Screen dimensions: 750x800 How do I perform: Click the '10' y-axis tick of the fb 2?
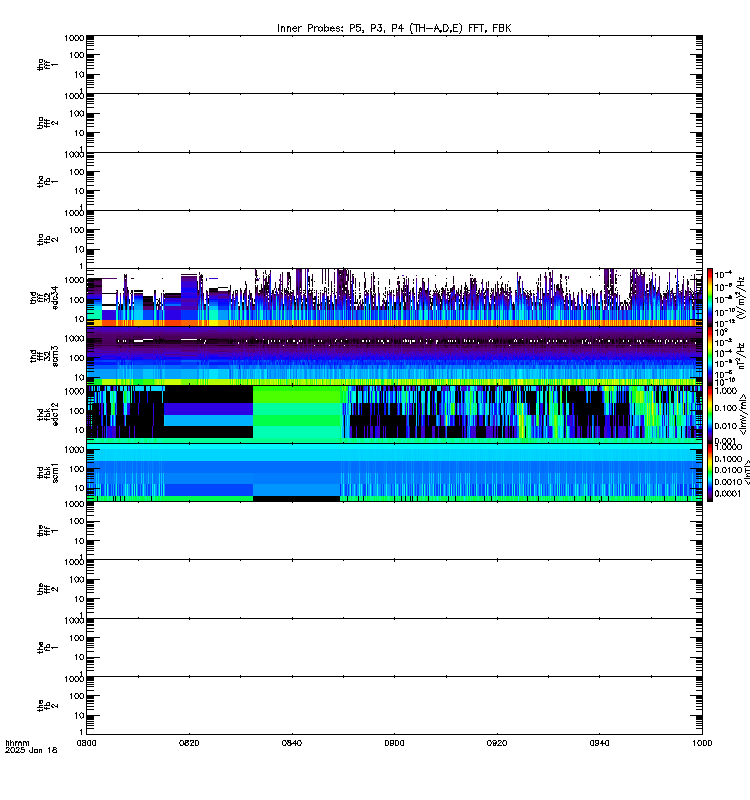tap(80, 716)
